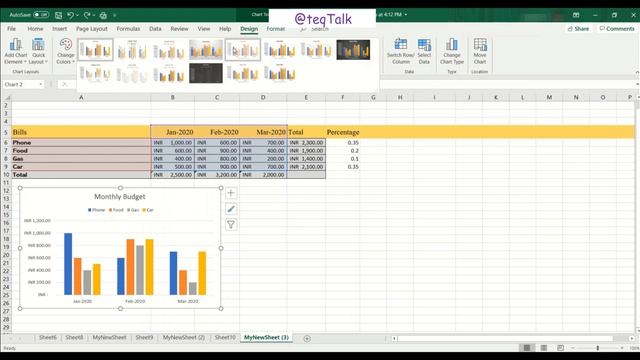Click the quick print icon in title bar
640x360 pixels.
pos(103,15)
